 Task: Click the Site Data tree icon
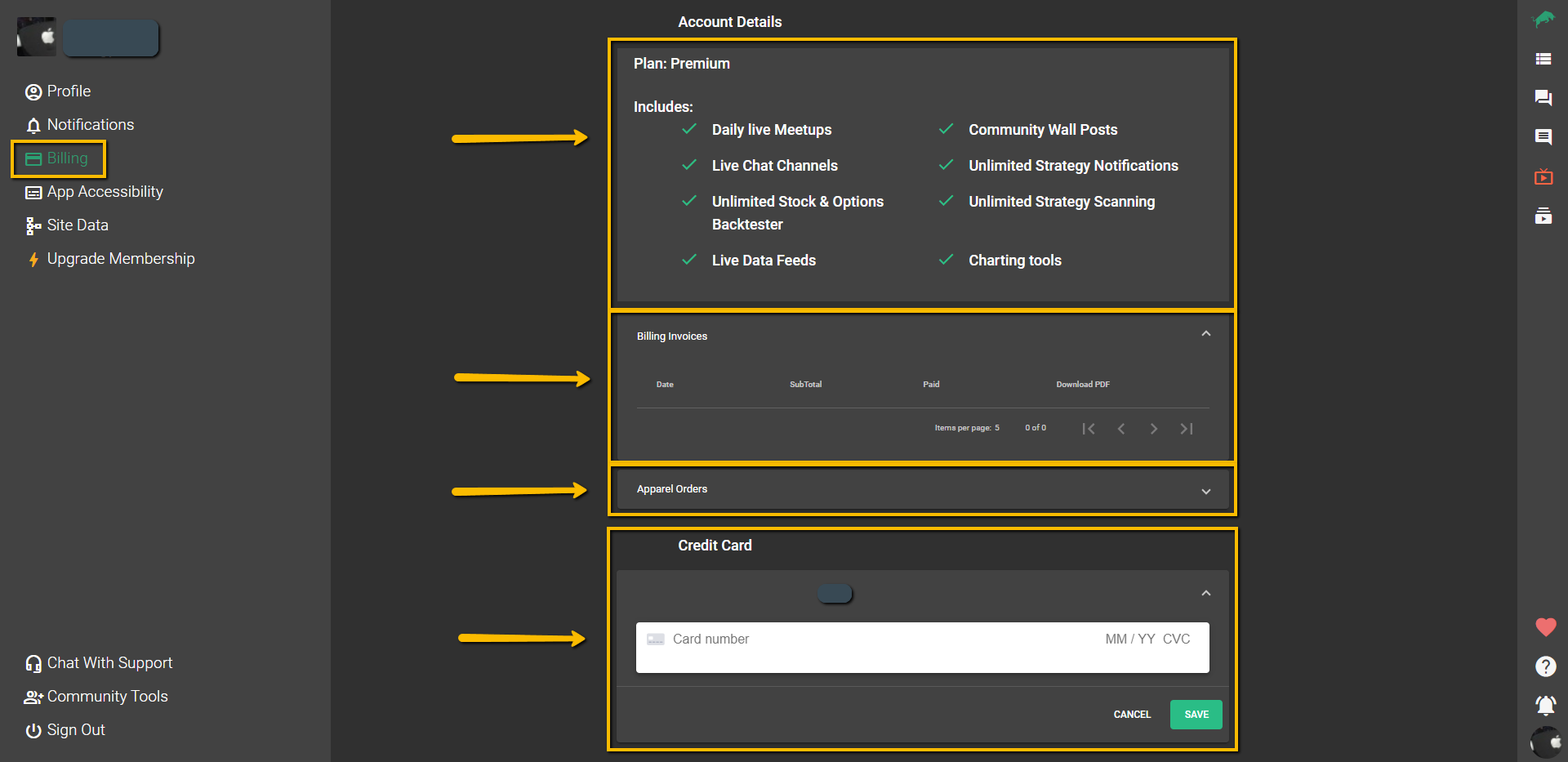pyautogui.click(x=33, y=226)
